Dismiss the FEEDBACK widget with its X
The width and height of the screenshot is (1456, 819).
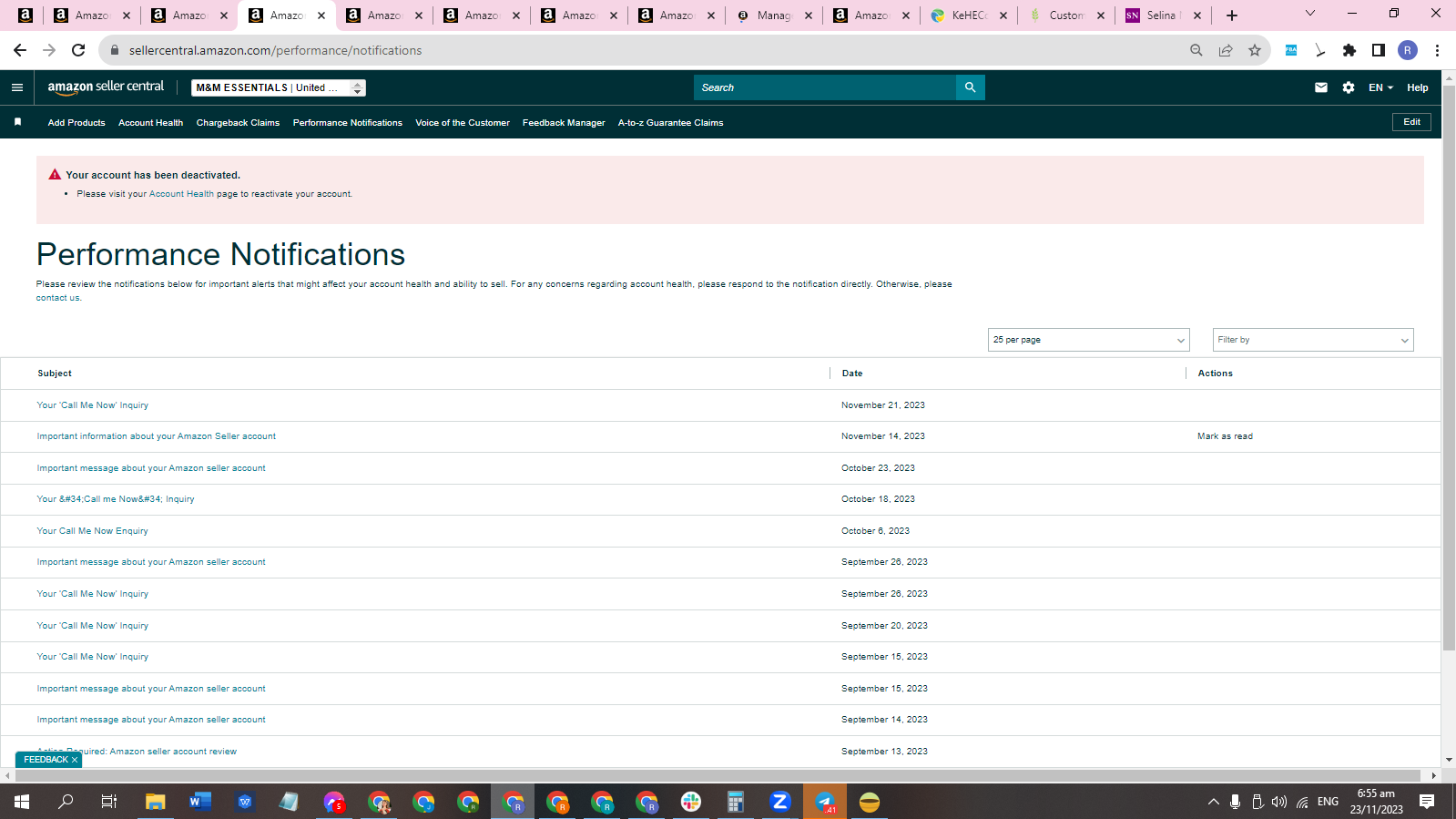[x=75, y=760]
